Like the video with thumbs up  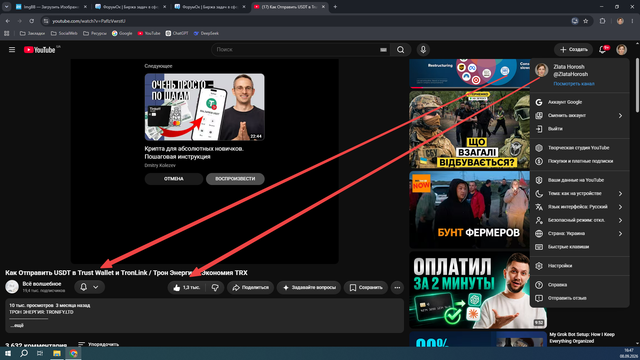pos(187,287)
